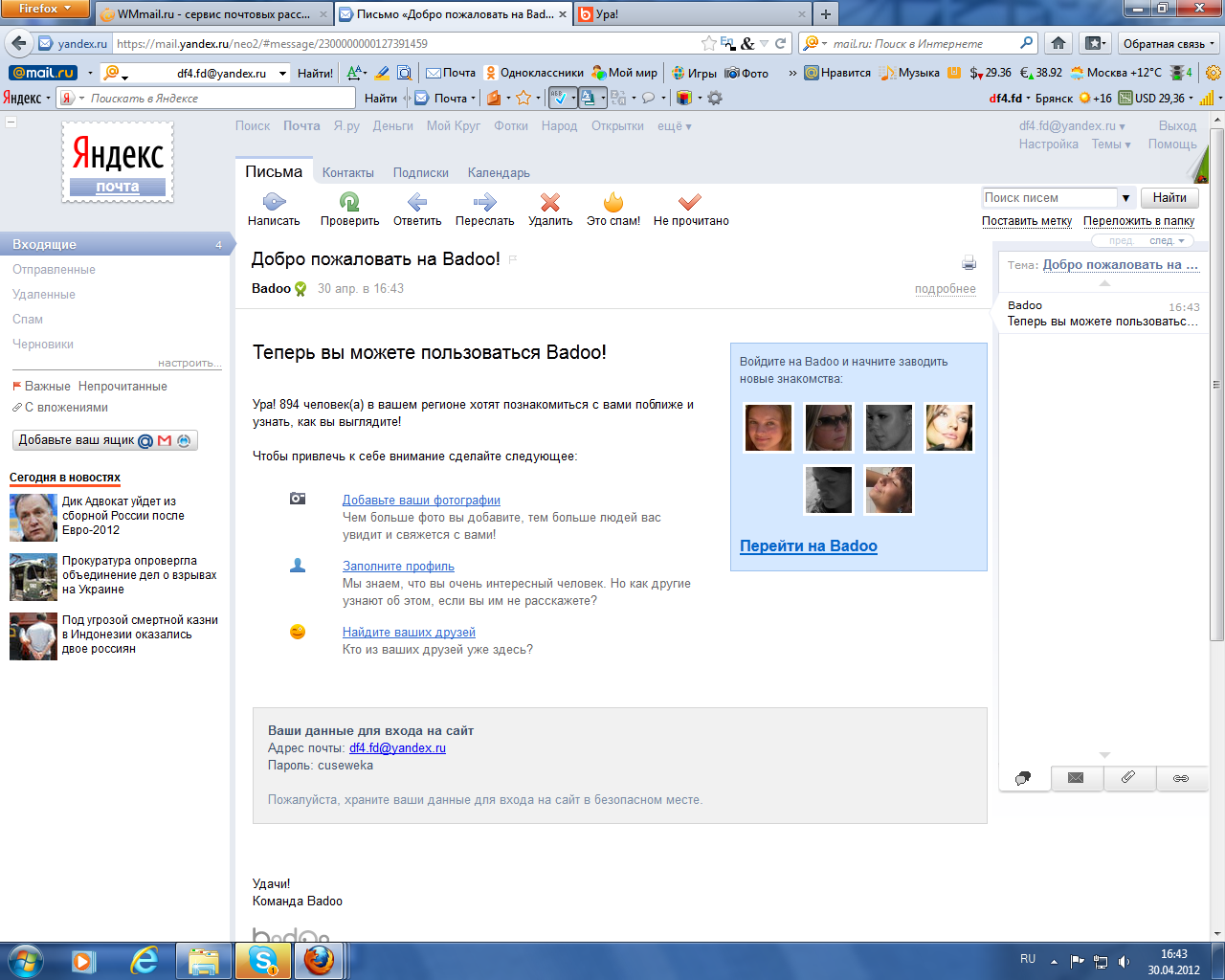Click the Удалить red cross icon
This screenshot has height=980, width=1225.
(550, 201)
